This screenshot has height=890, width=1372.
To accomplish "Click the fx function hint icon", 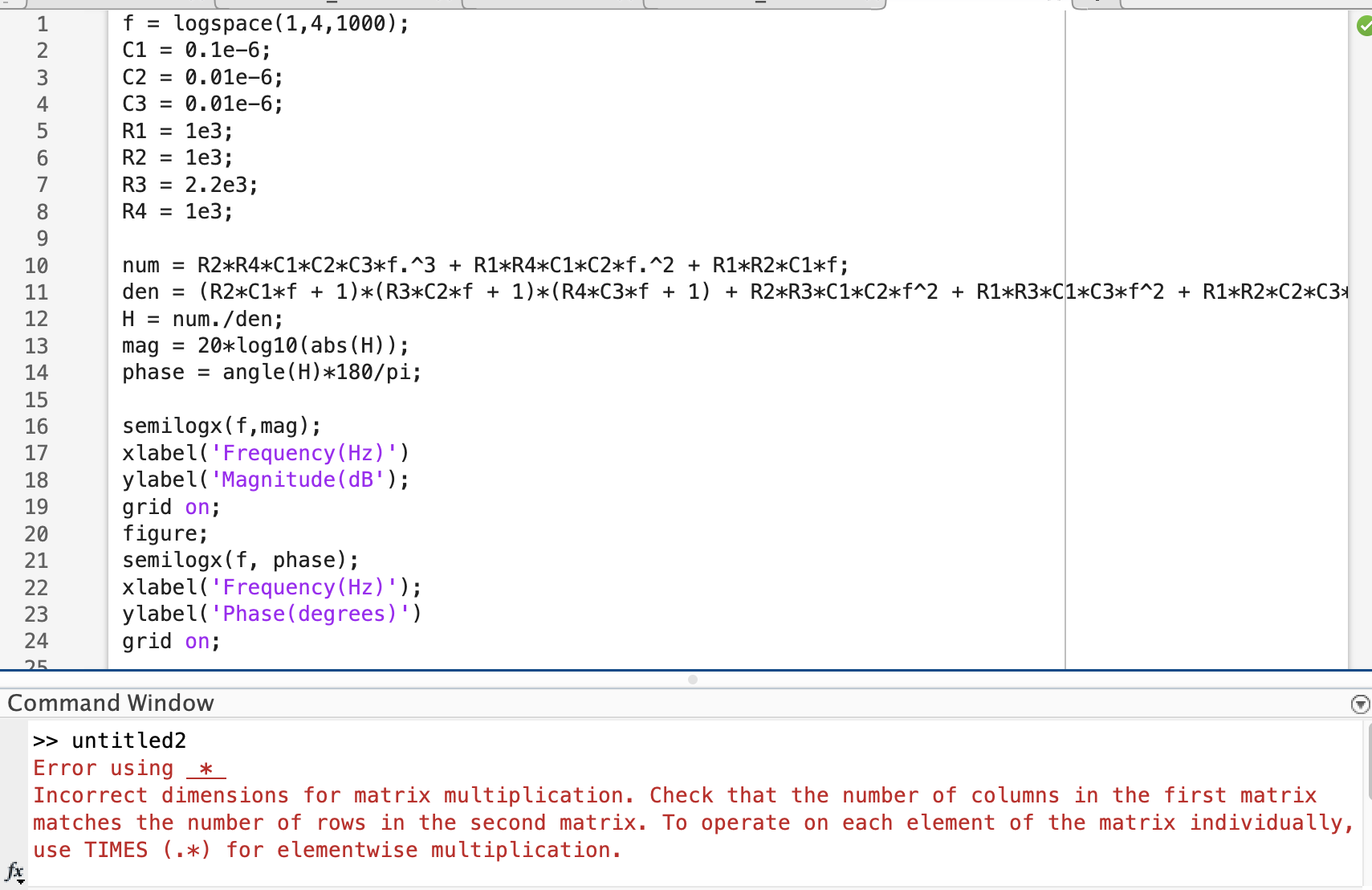I will (x=14, y=872).
